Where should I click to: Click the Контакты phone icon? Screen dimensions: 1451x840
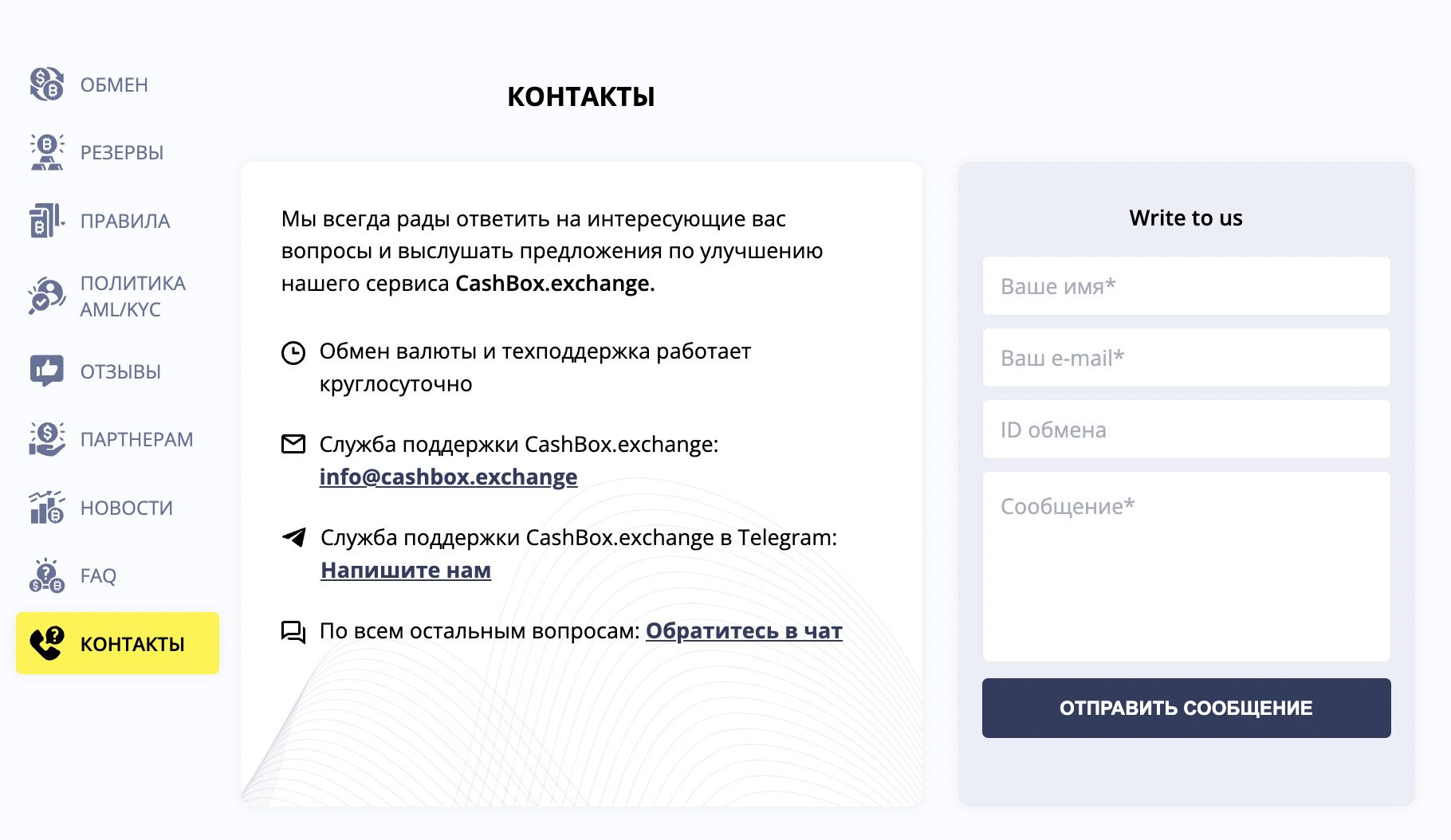(47, 644)
